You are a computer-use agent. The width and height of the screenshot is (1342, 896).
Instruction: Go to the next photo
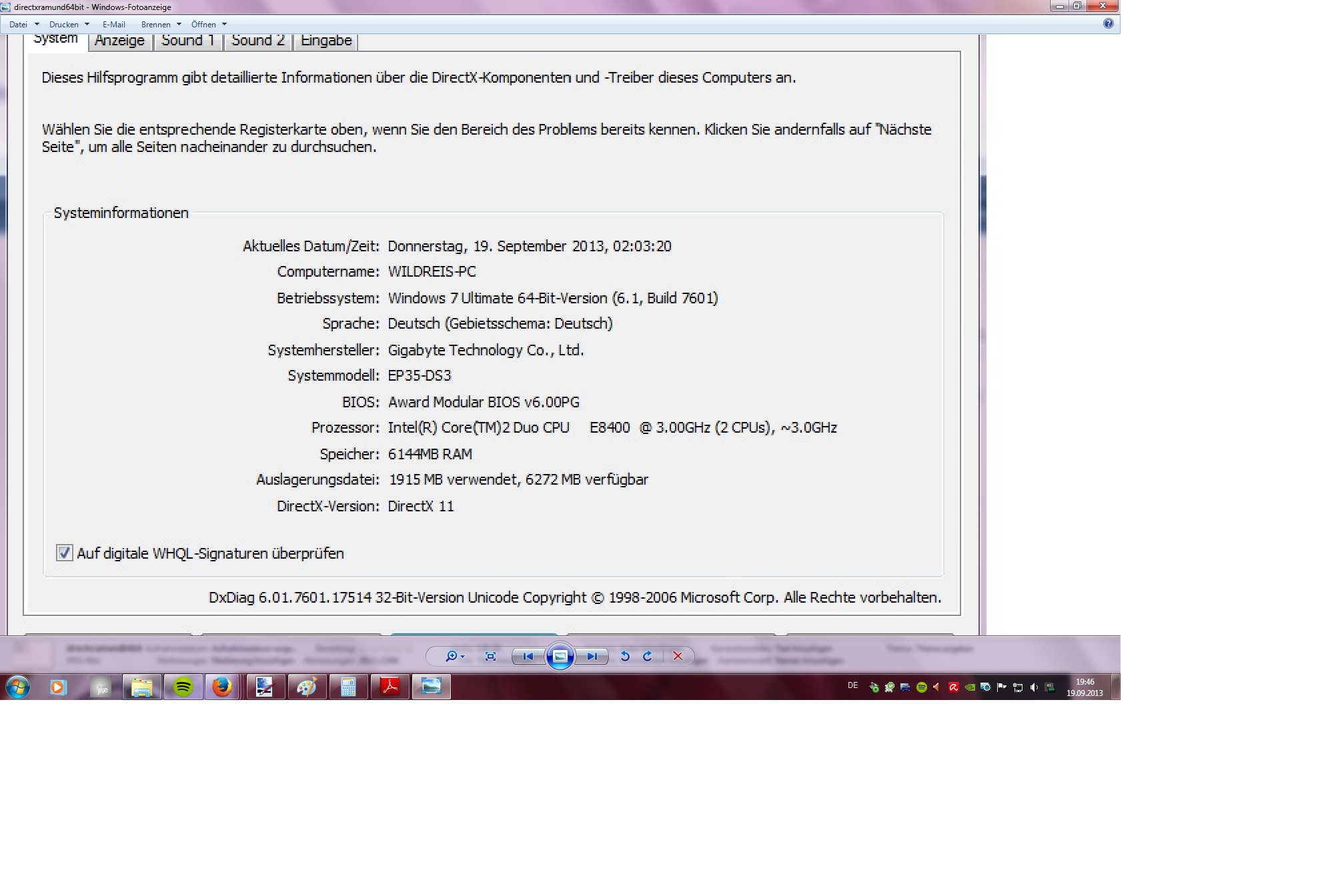[x=592, y=657]
